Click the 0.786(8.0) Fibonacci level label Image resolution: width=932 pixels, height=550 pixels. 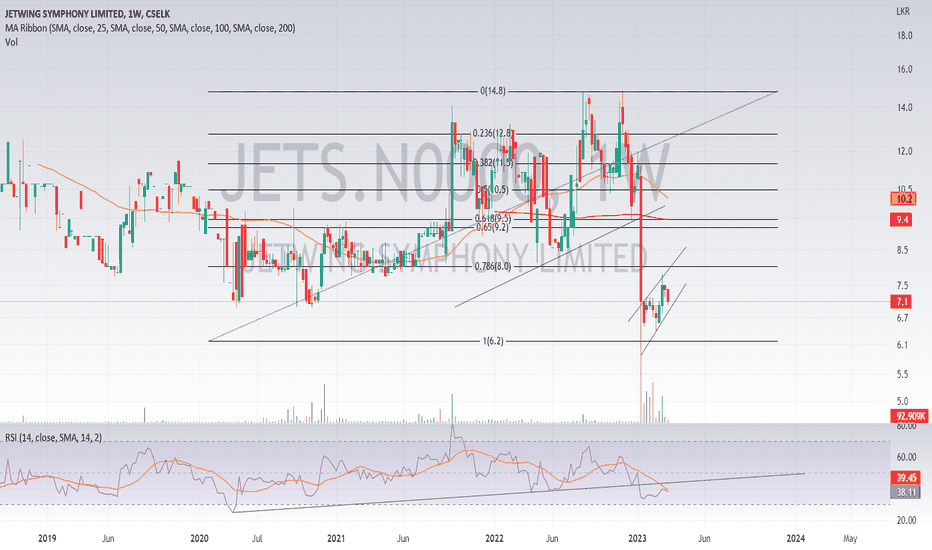coord(493,266)
